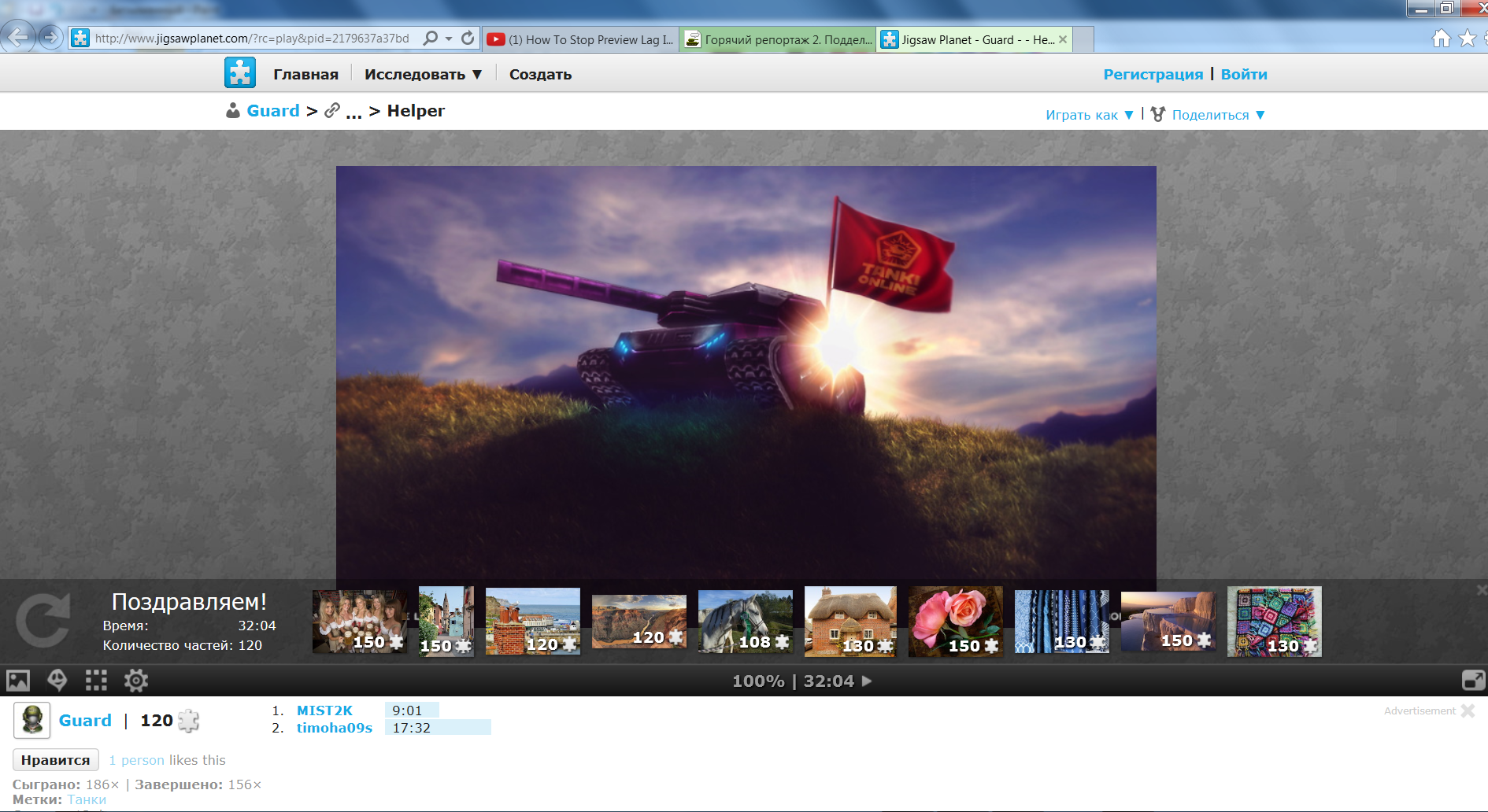Viewport: 1488px width, 812px height.
Task: Click the Guard user avatar image
Action: (x=32, y=720)
